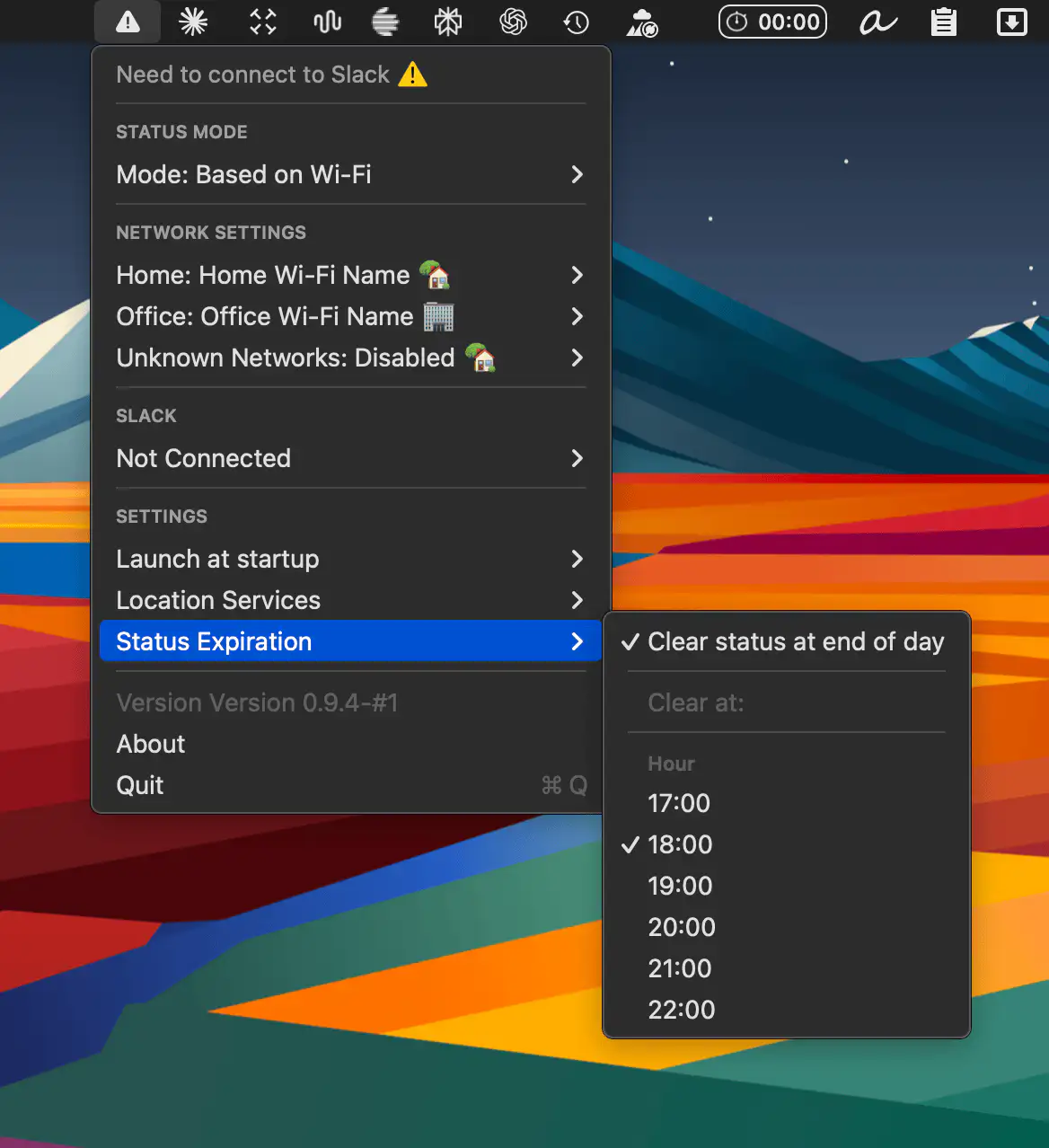Screen dimensions: 1049x1148
Task: Expand Home Wi-Fi Name network settings
Action: point(350,275)
